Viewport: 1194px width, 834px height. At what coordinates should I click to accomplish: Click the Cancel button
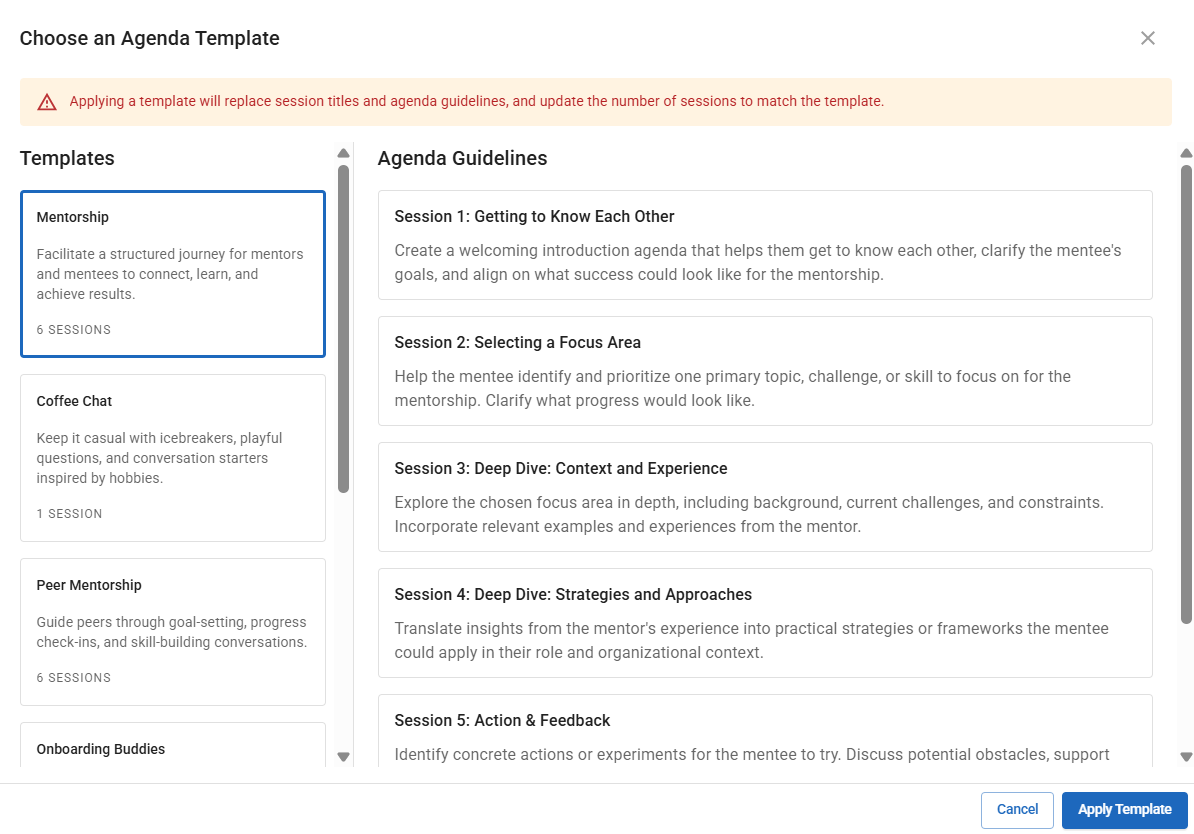point(1017,809)
